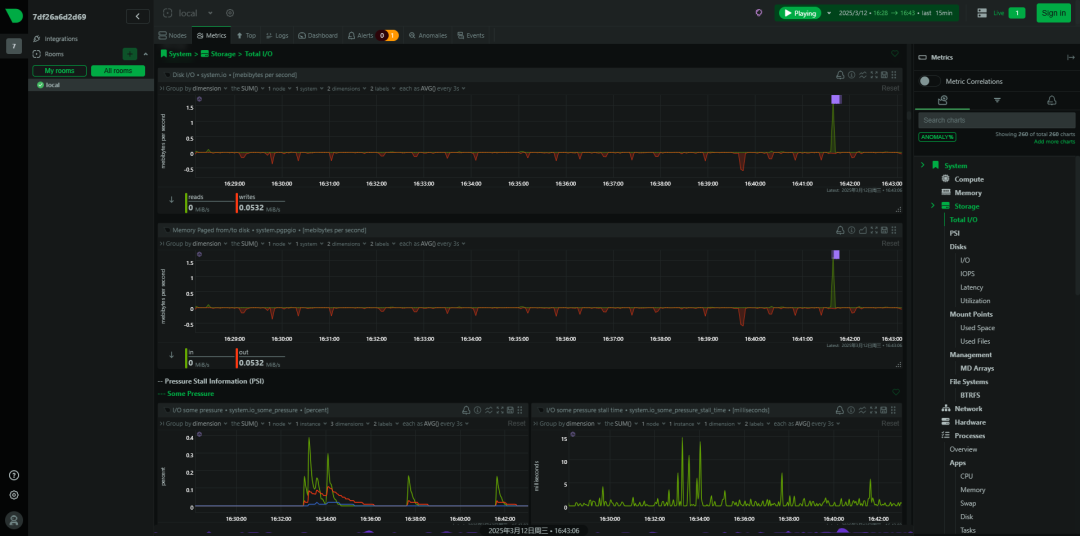Image resolution: width=1080 pixels, height=536 pixels.
Task: Open the 2 dimensions dropdown in Disk I/O
Action: pyautogui.click(x=347, y=88)
